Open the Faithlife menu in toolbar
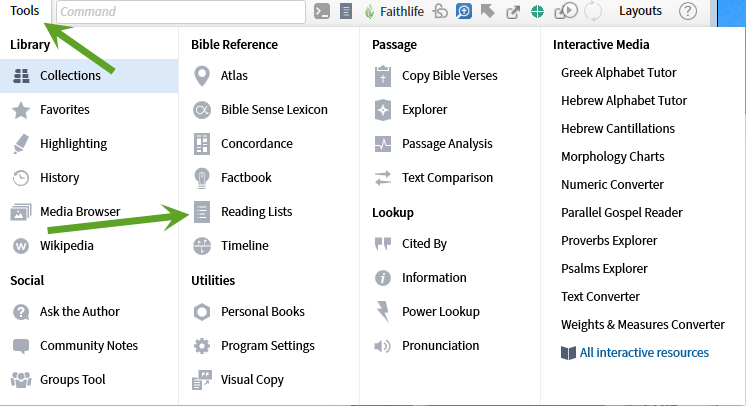Screen dimensions: 746x406 [393, 11]
